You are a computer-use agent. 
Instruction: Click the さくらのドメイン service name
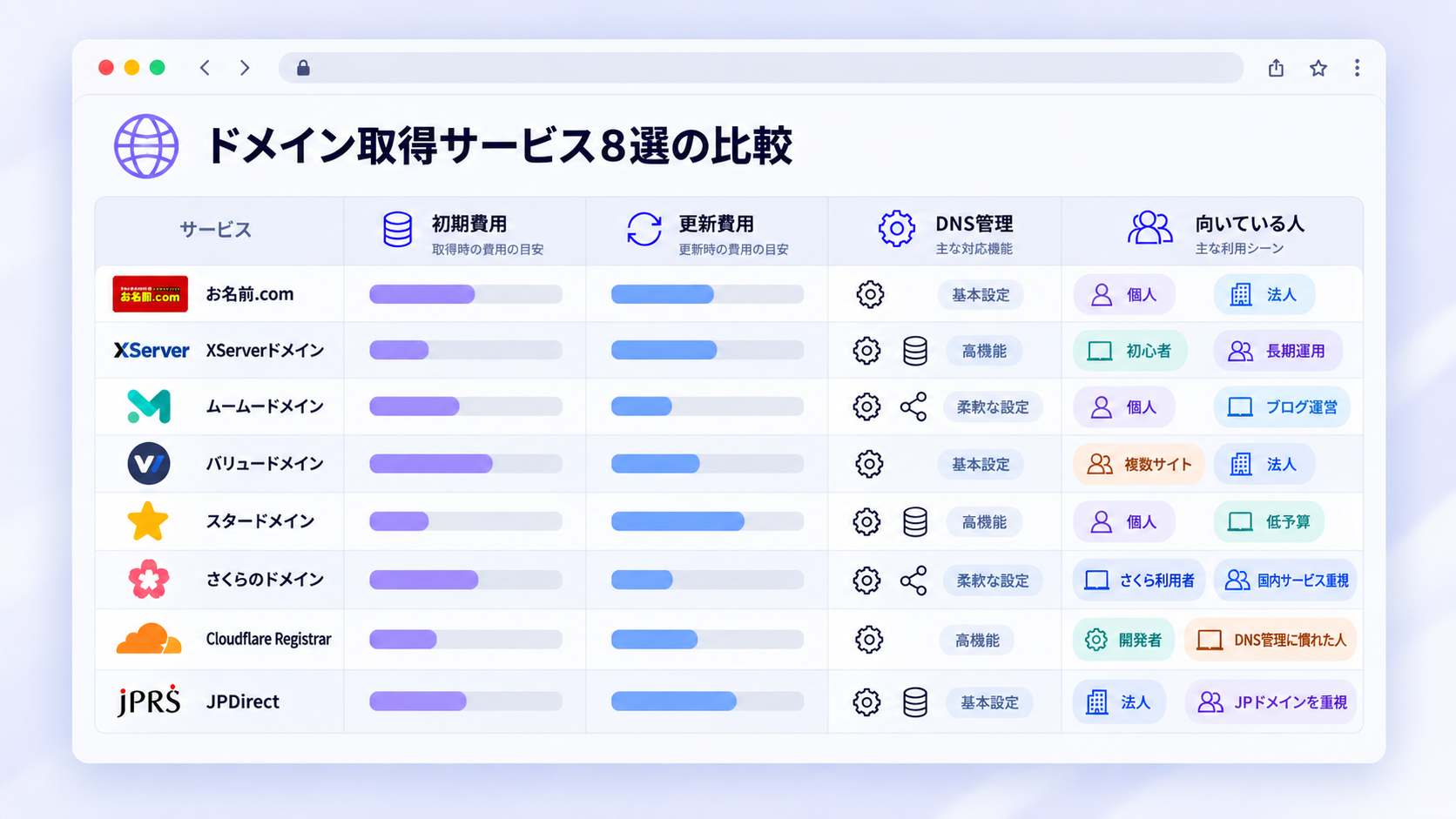[265, 580]
